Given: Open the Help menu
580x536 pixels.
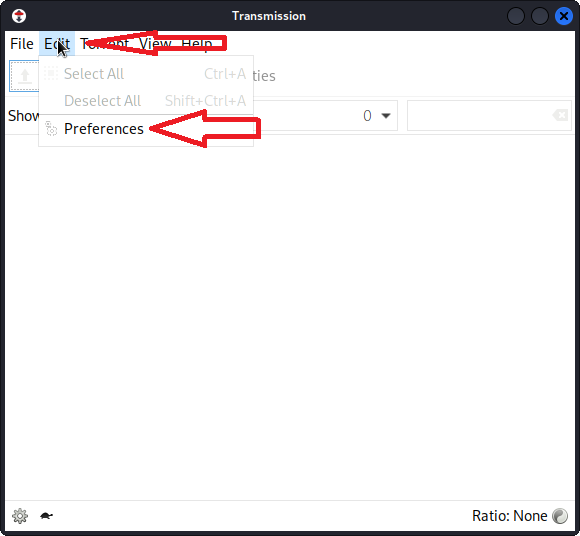Looking at the screenshot, I should click(x=197, y=44).
